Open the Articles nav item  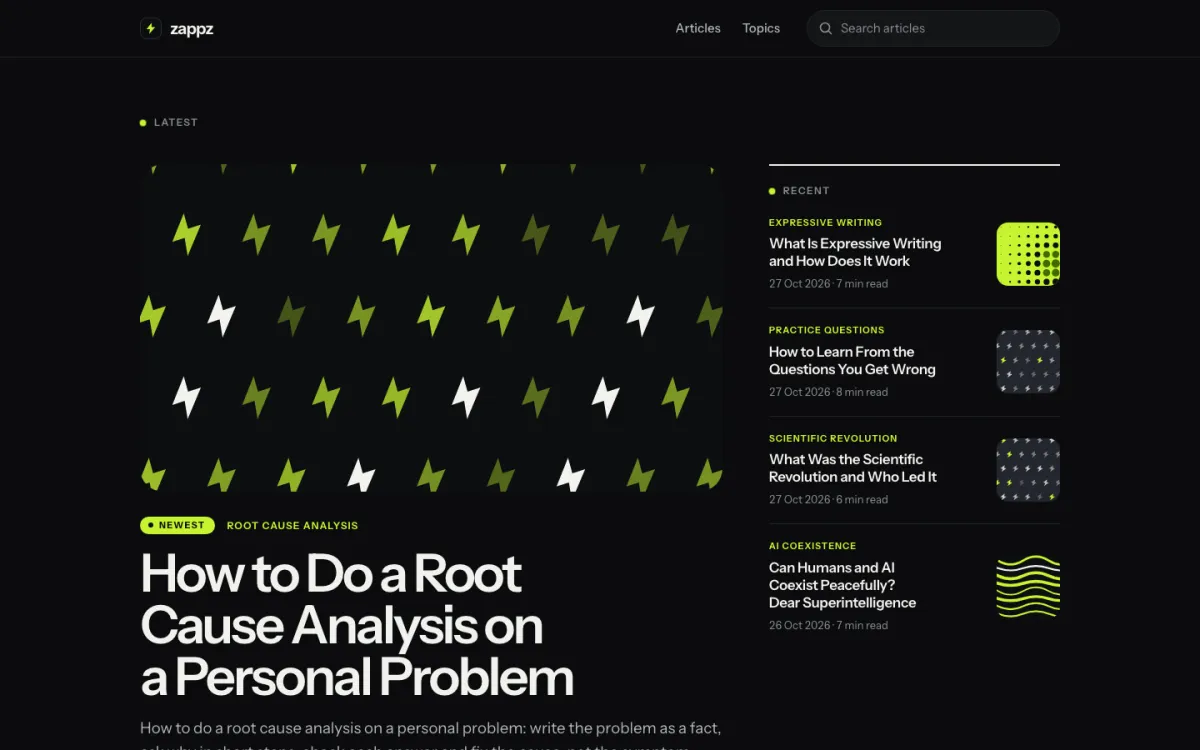pos(698,29)
